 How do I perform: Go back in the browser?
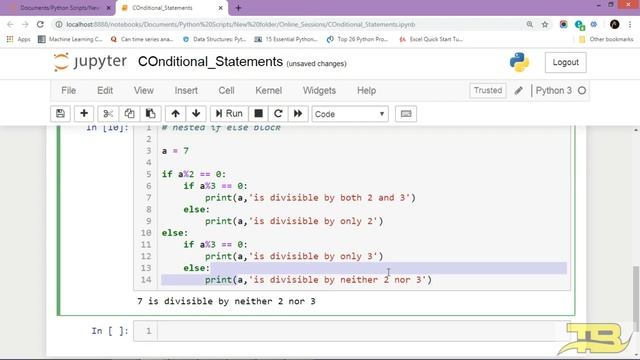(10, 24)
